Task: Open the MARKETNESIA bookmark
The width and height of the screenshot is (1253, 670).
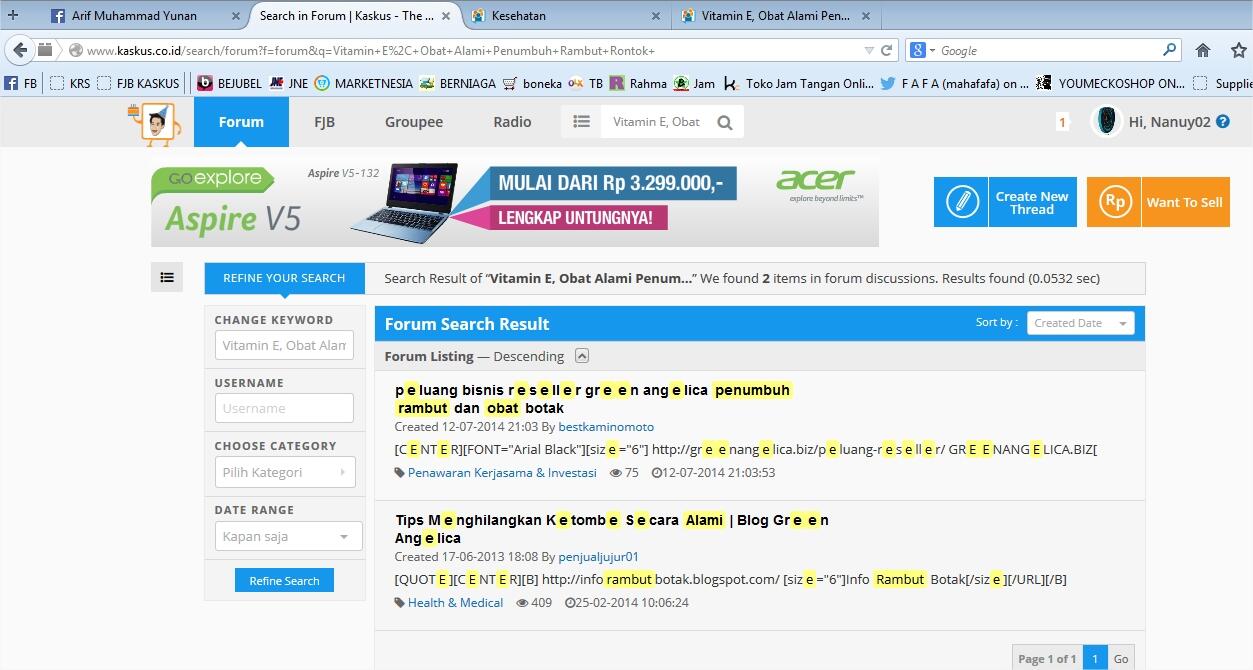Action: click(x=364, y=84)
